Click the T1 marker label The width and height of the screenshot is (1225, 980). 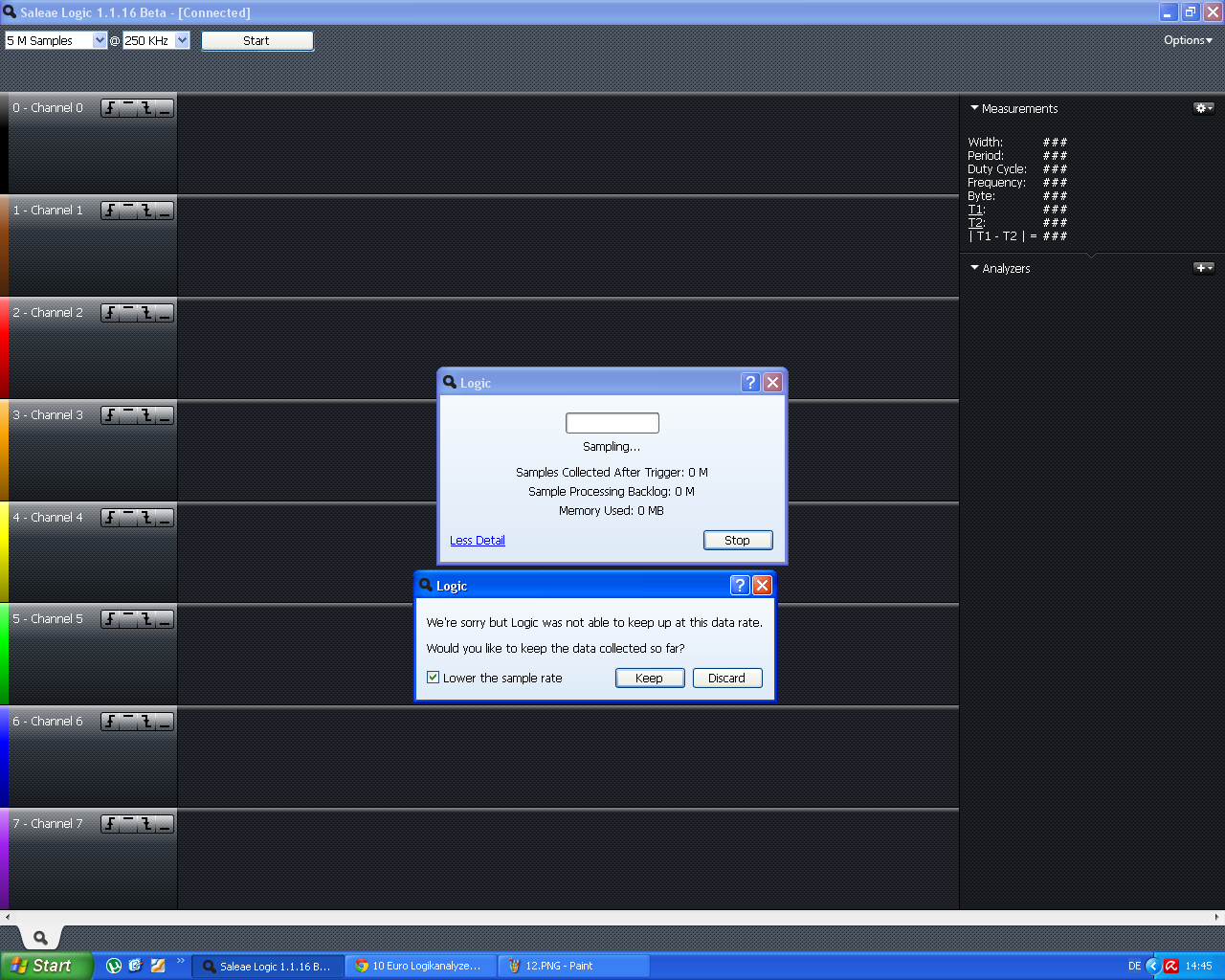(x=976, y=210)
